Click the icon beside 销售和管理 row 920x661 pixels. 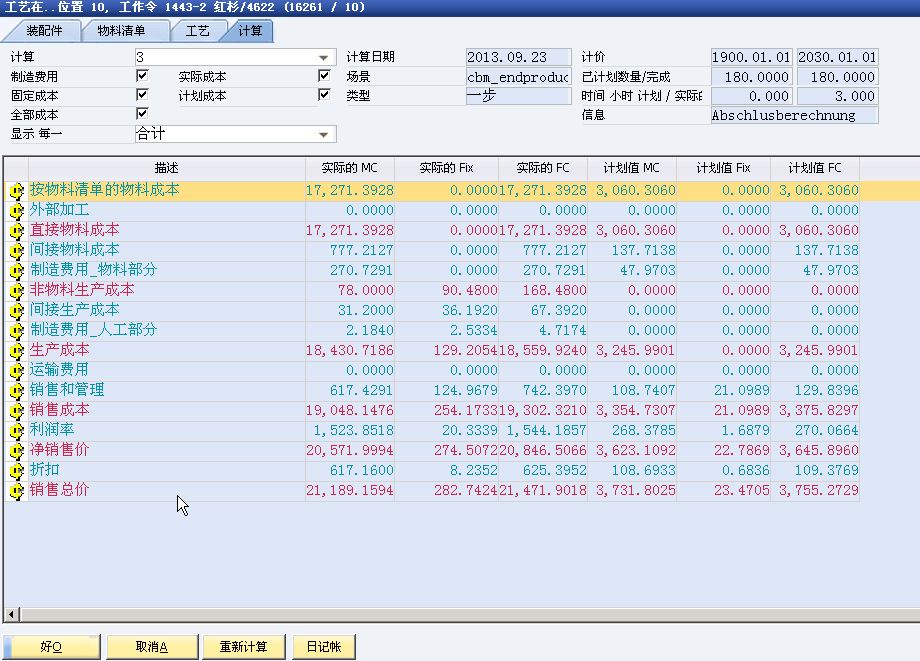coord(16,390)
